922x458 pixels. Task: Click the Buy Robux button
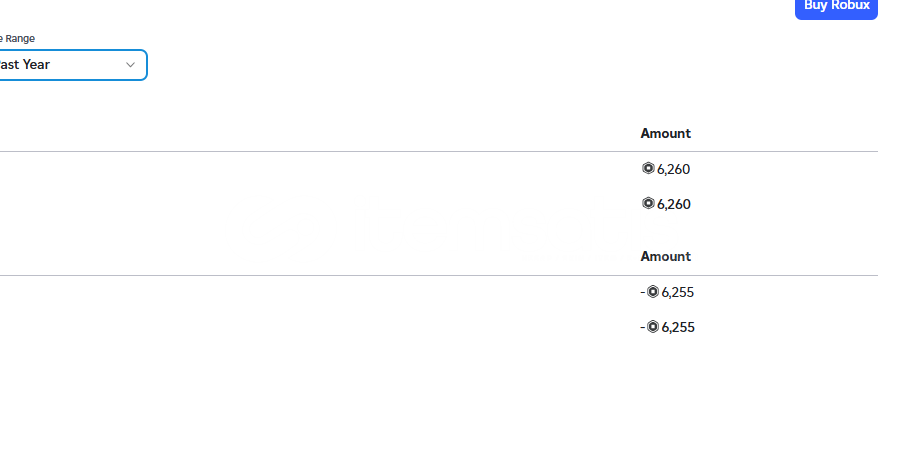coord(836,6)
